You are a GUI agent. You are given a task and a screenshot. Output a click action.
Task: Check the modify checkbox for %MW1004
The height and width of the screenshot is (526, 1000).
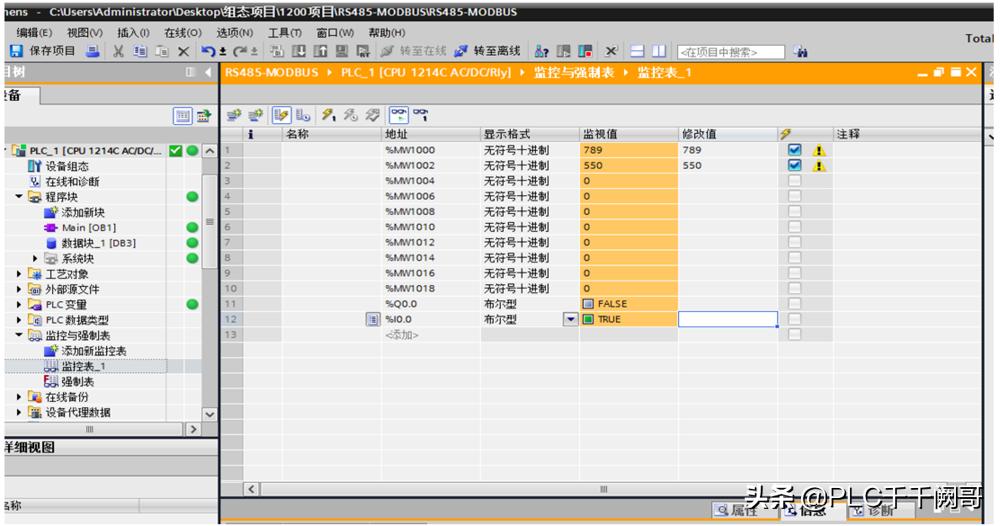[795, 181]
